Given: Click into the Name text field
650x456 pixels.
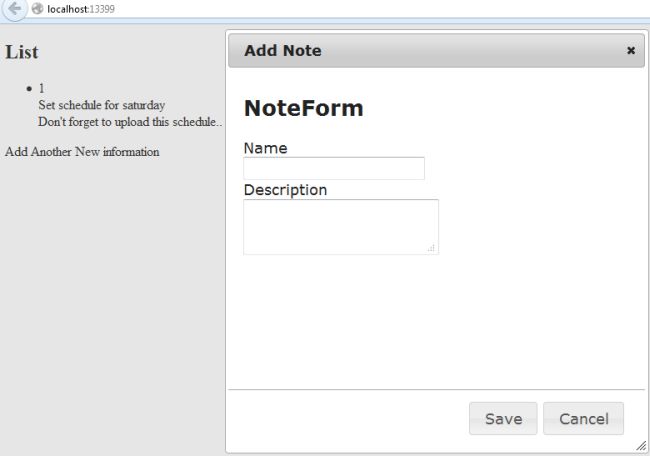Looking at the screenshot, I should (334, 168).
